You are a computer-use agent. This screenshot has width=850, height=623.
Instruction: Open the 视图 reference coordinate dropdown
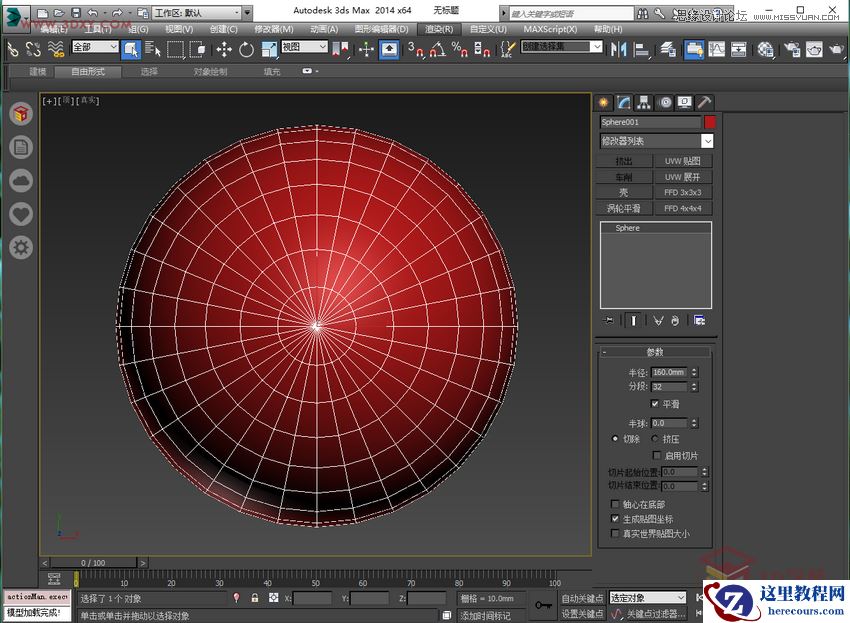303,48
